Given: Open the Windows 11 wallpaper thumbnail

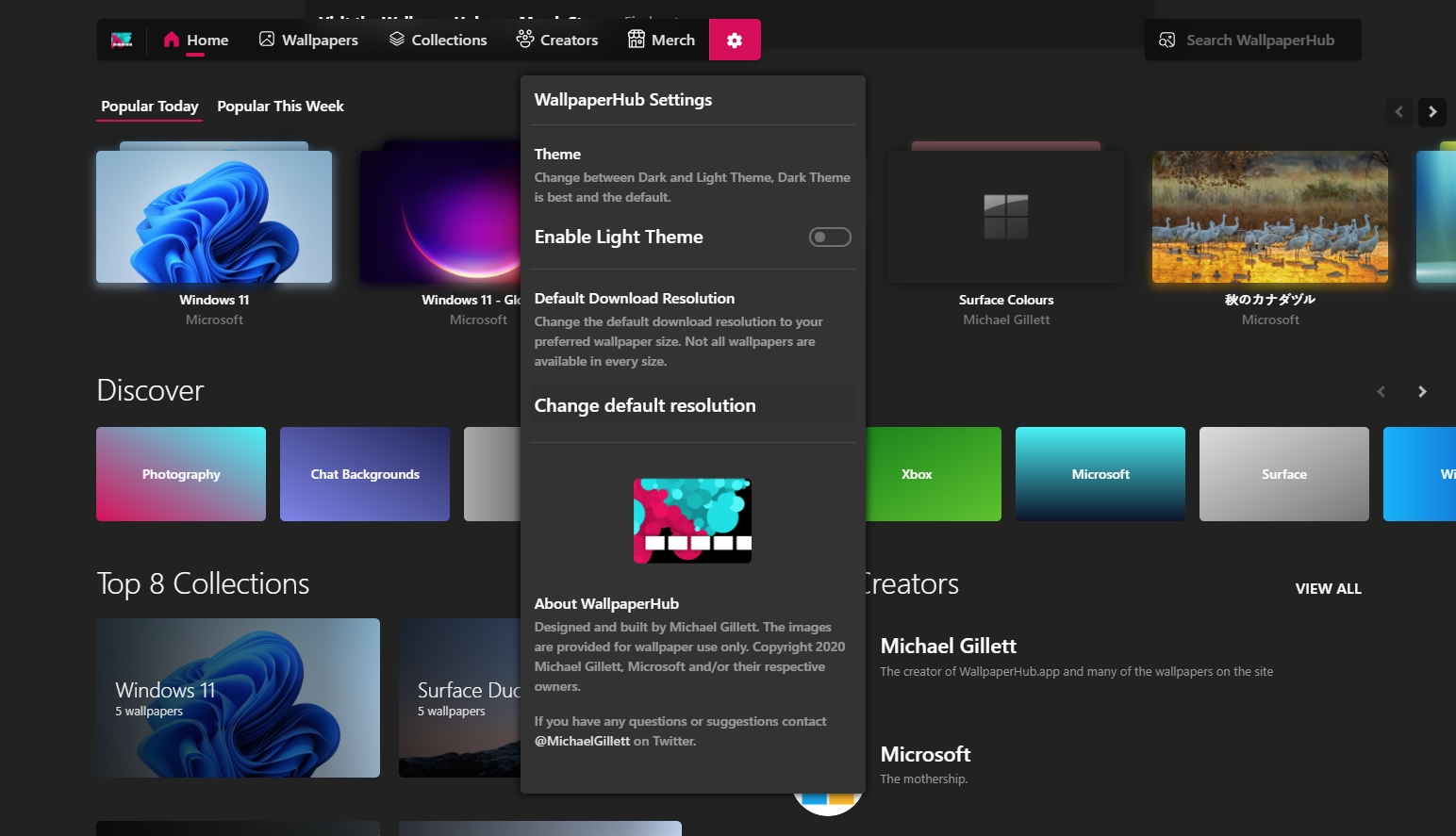Looking at the screenshot, I should tap(214, 217).
